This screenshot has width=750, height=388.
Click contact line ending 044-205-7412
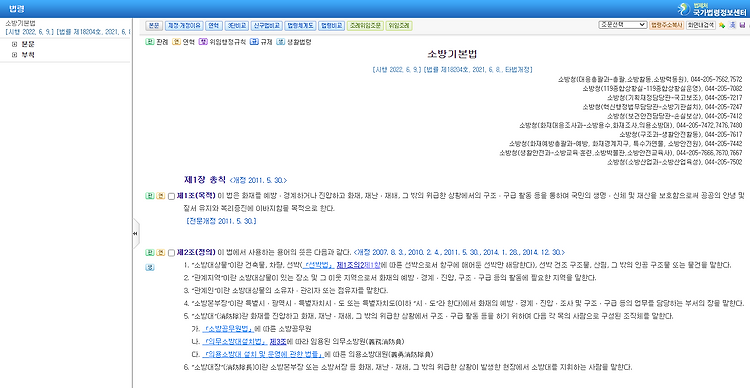point(674,116)
